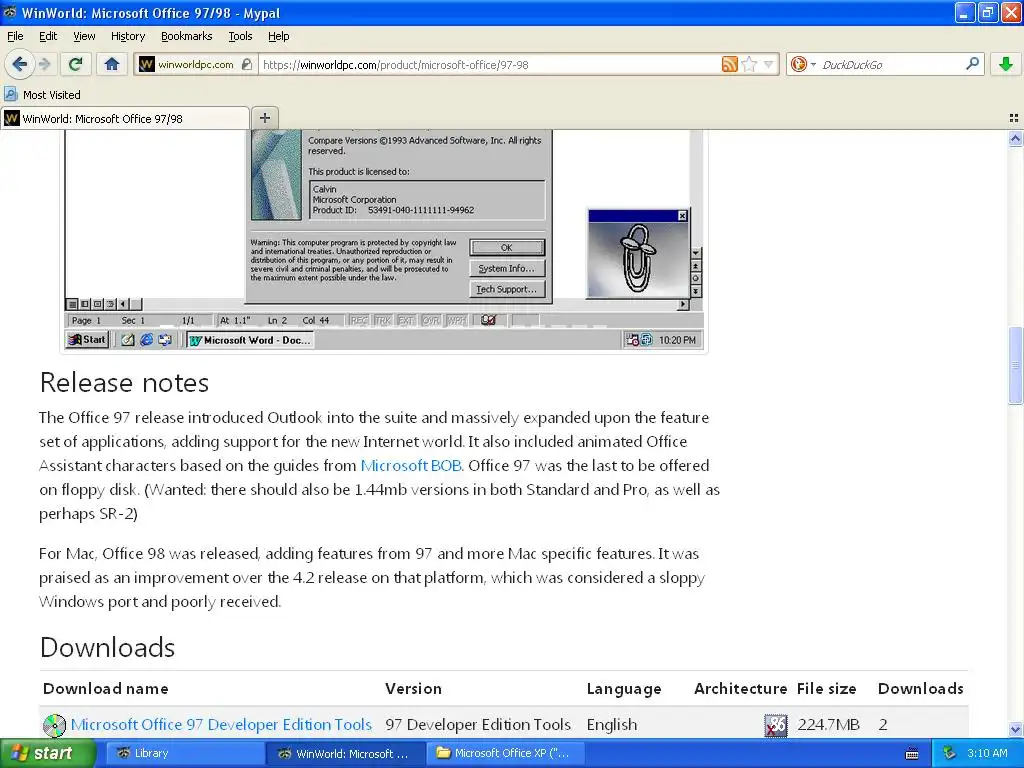Image resolution: width=1024 pixels, height=768 pixels.
Task: Click the tray icon beside the clock
Action: (950, 753)
